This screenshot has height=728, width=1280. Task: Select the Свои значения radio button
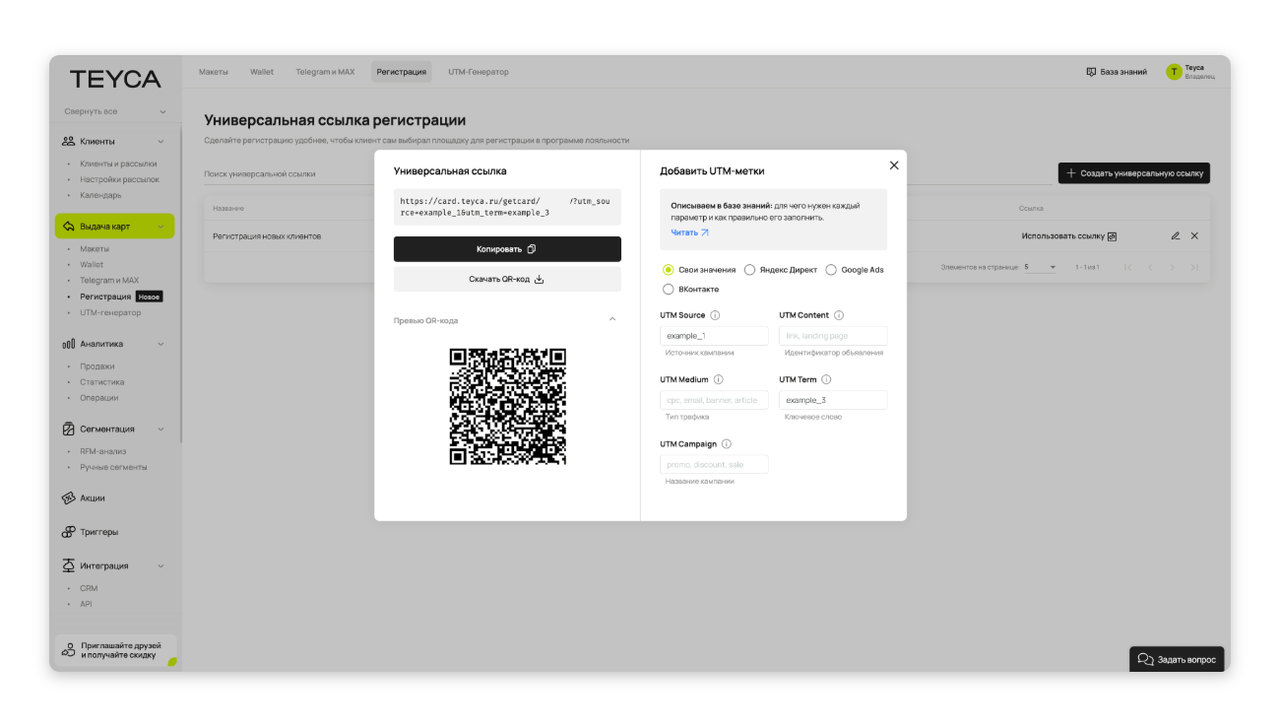(x=668, y=270)
